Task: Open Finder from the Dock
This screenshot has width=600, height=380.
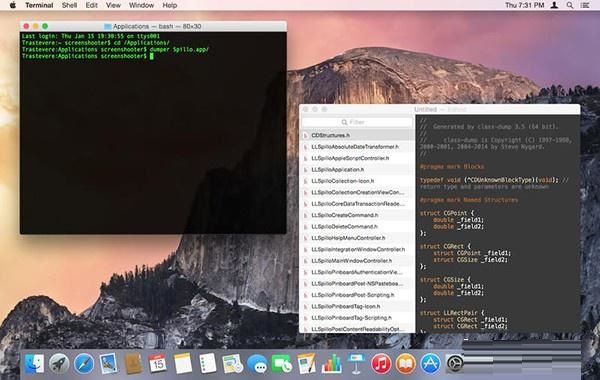Action: click(x=34, y=363)
